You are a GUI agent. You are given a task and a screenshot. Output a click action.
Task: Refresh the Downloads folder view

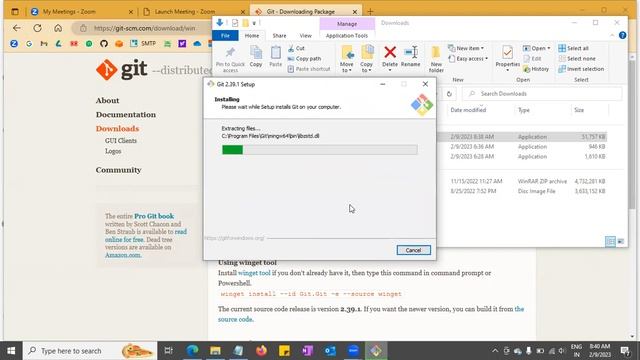[449, 94]
